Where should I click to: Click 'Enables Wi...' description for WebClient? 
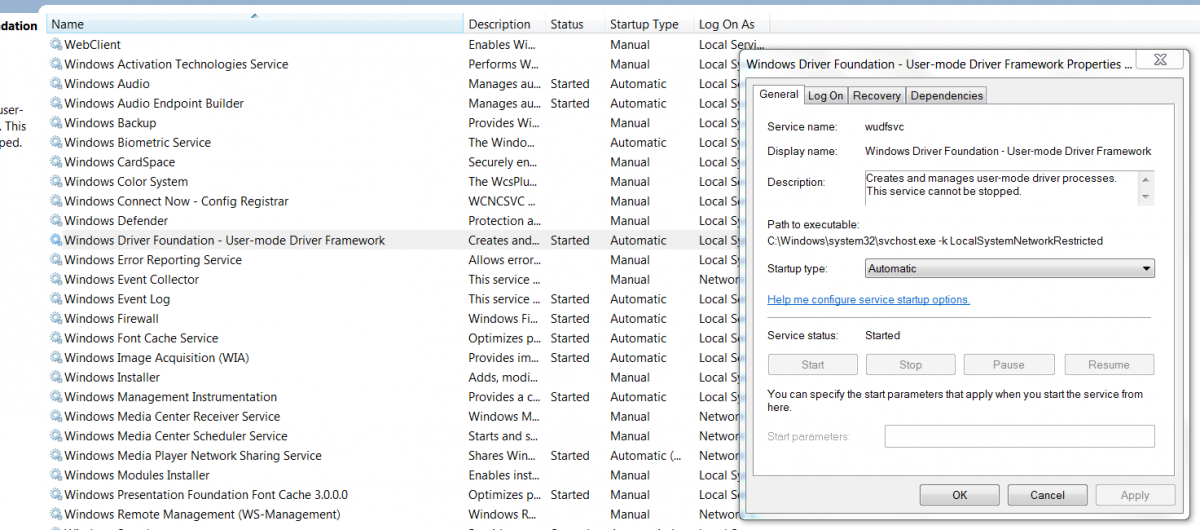tap(502, 45)
